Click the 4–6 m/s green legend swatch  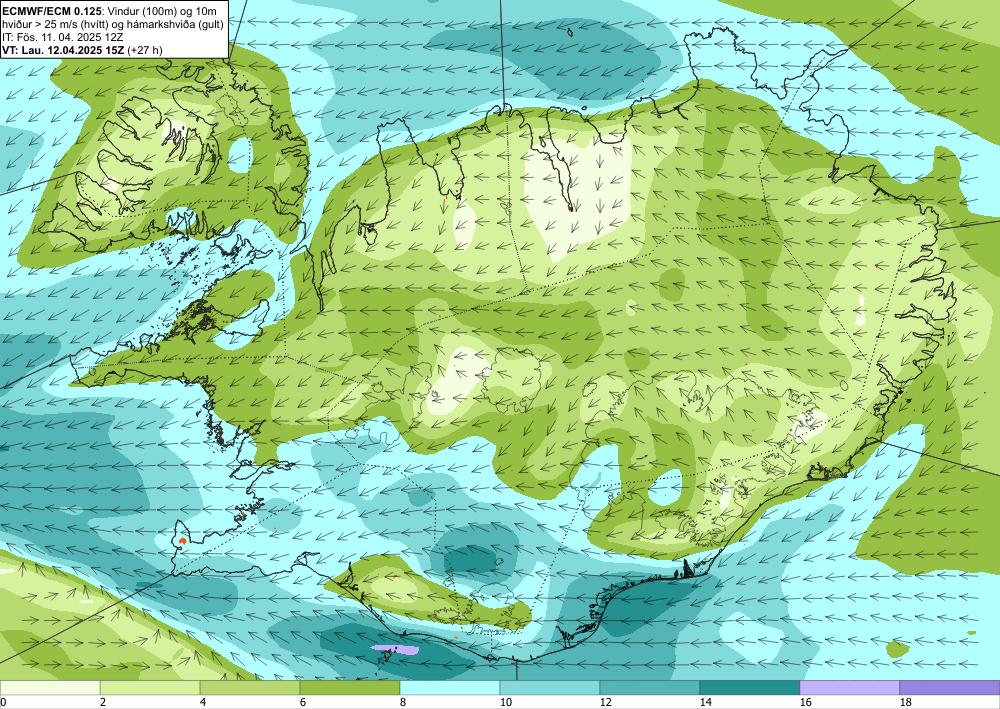click(250, 687)
